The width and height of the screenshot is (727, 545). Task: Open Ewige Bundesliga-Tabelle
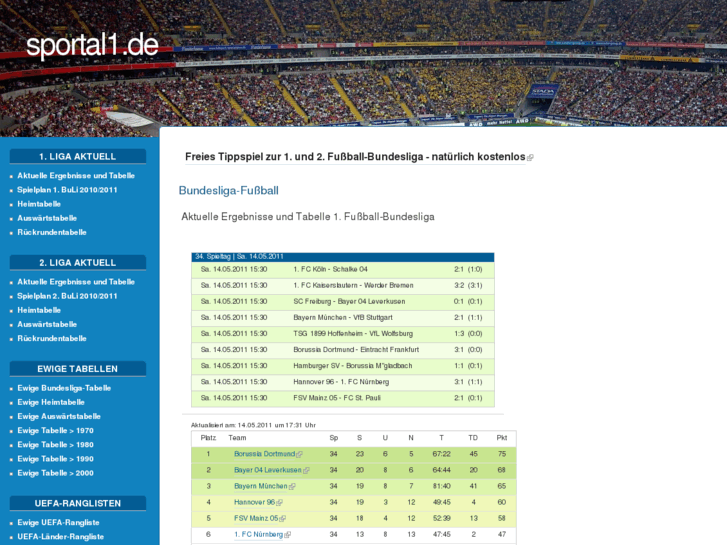64,388
